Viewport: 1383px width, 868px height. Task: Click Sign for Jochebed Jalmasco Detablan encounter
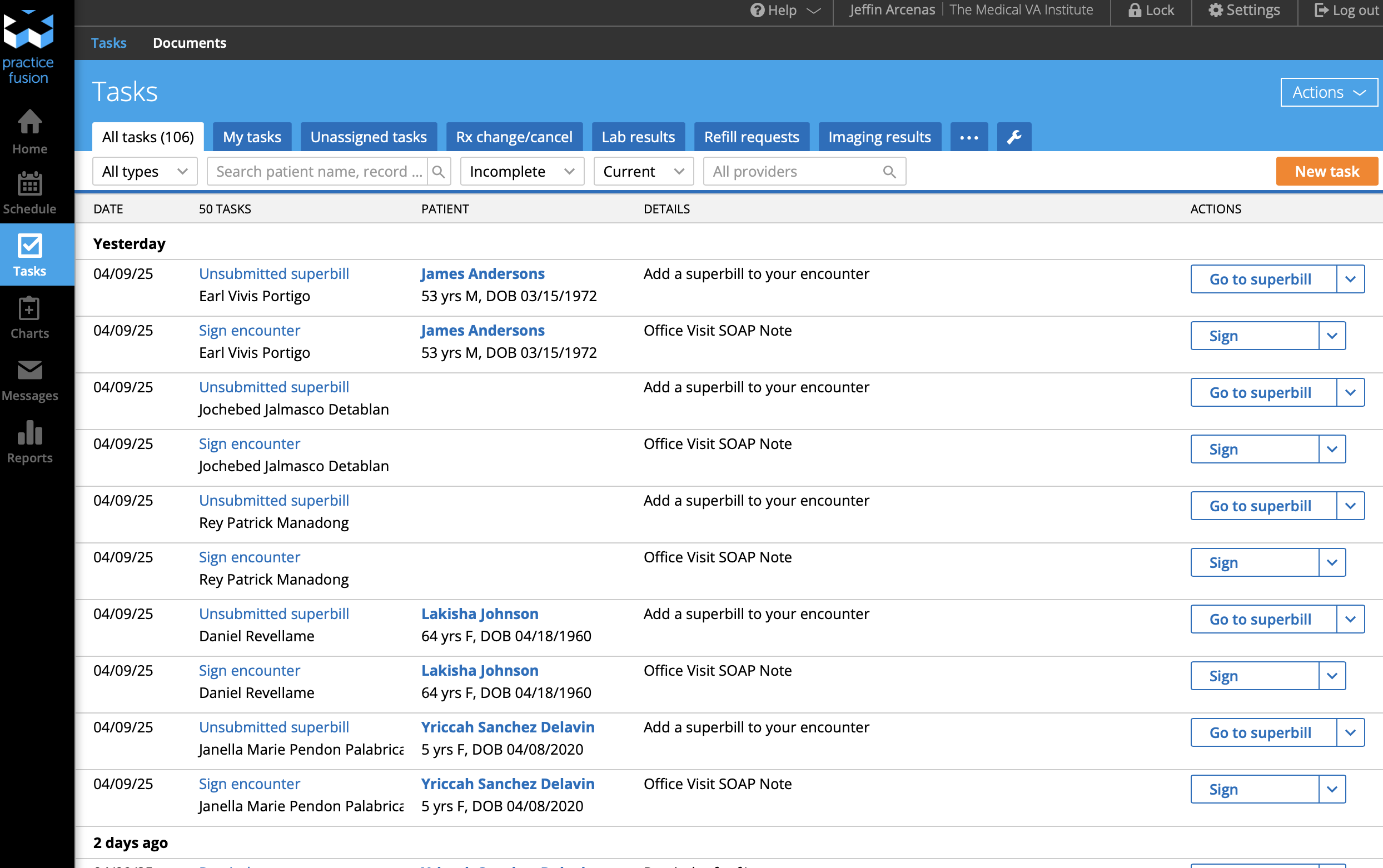1255,449
